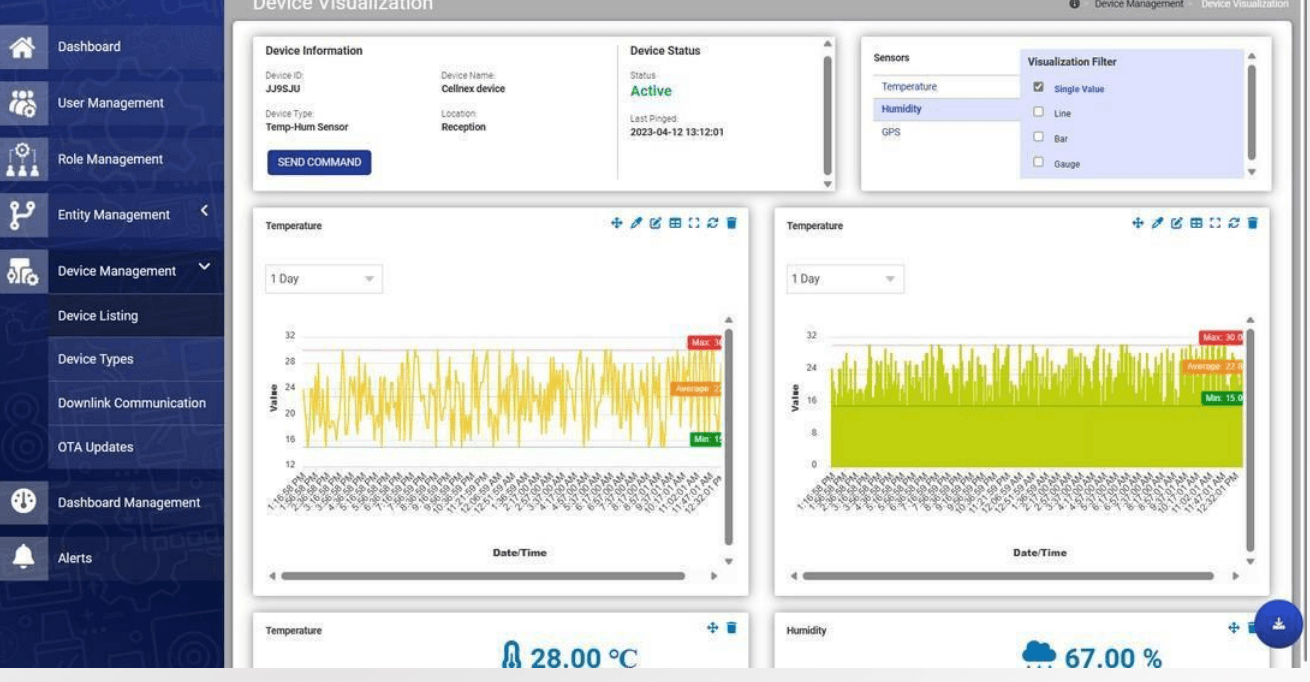Enable the Line visualization checkbox

click(1038, 113)
